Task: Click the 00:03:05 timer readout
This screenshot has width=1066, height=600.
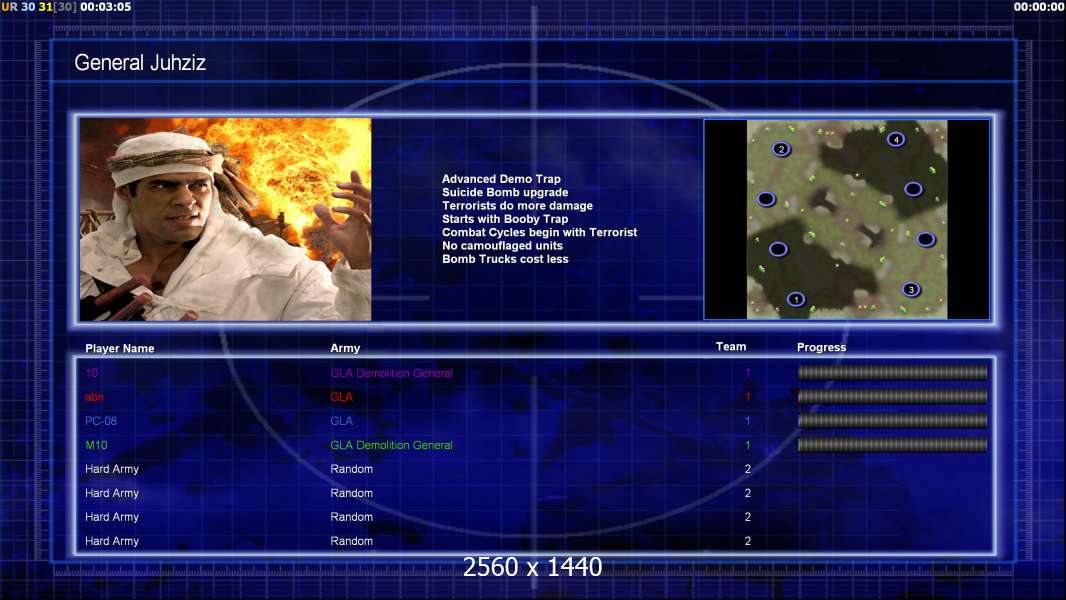Action: (x=105, y=7)
